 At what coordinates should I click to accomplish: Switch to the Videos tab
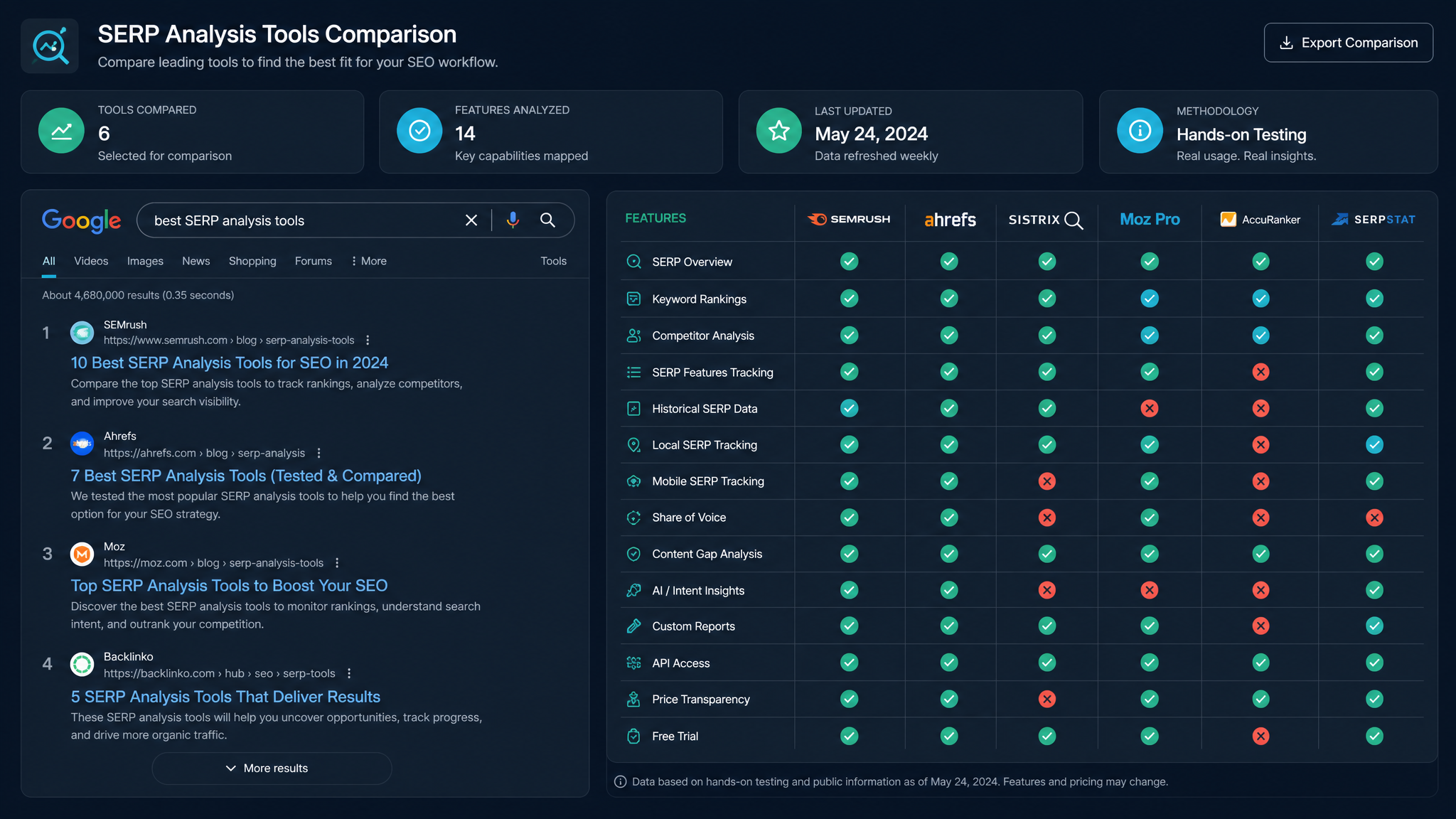click(91, 261)
